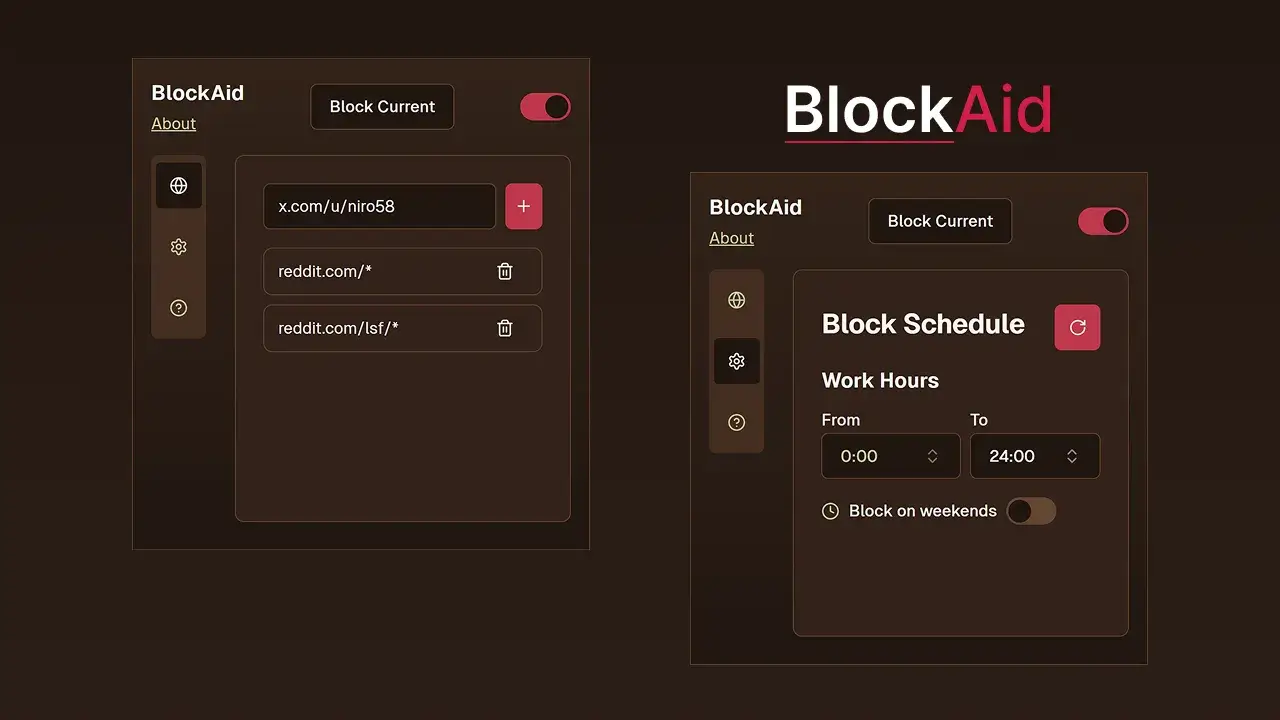Select the reddit.com/* list row text

[x=325, y=271]
